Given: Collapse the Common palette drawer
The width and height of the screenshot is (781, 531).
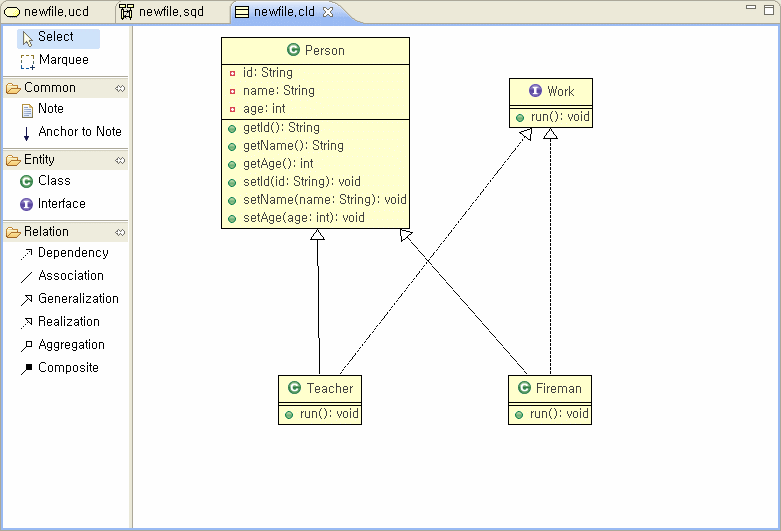Looking at the screenshot, I should (50, 88).
